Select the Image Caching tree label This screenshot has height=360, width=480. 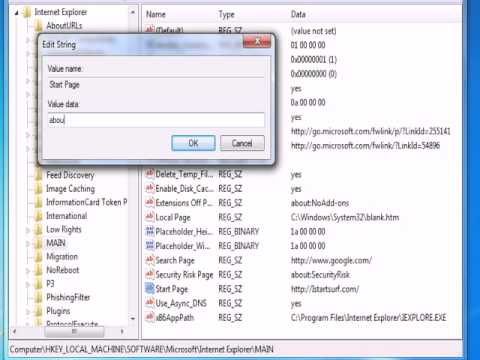point(70,189)
